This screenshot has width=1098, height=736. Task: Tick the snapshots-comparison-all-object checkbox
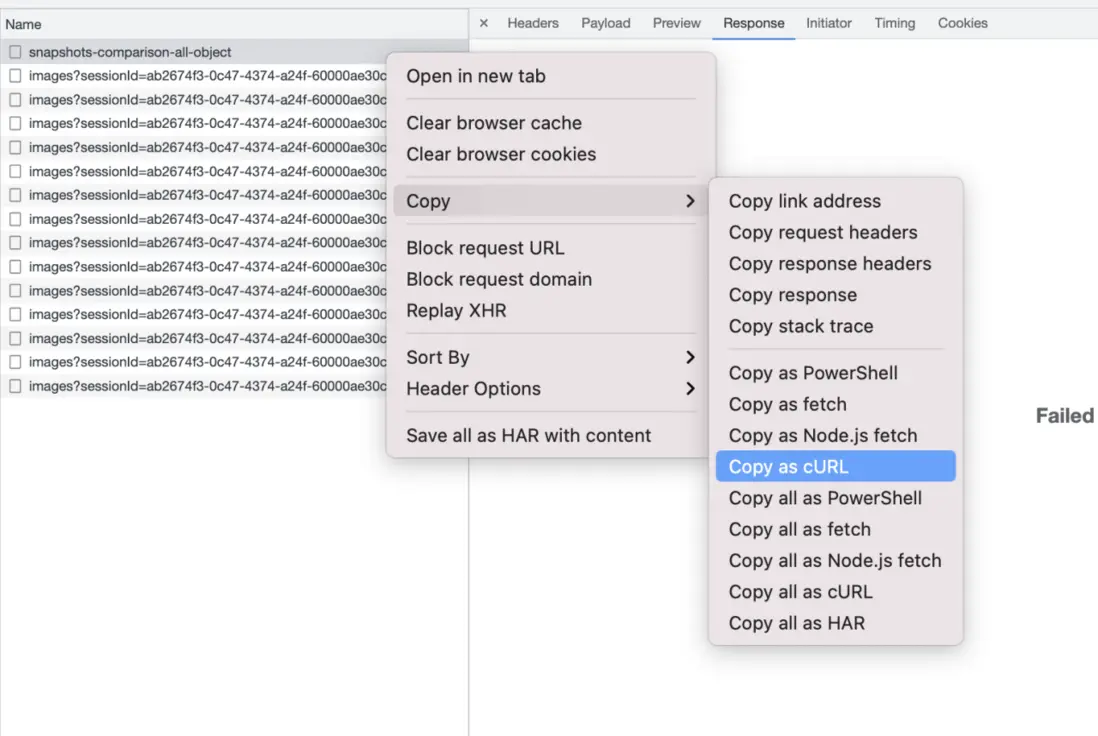point(15,52)
